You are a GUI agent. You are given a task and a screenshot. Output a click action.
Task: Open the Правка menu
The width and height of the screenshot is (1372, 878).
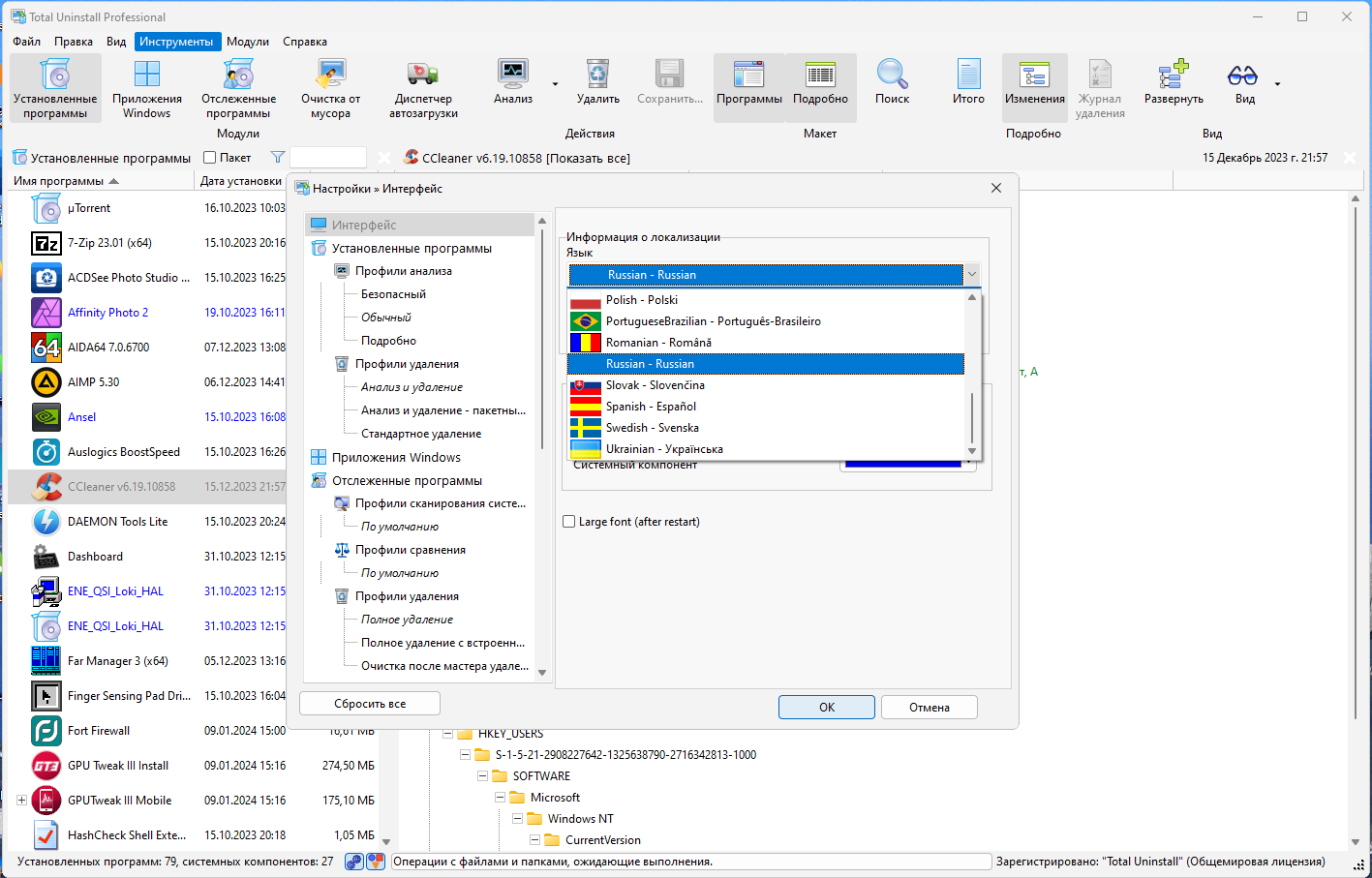(x=74, y=42)
